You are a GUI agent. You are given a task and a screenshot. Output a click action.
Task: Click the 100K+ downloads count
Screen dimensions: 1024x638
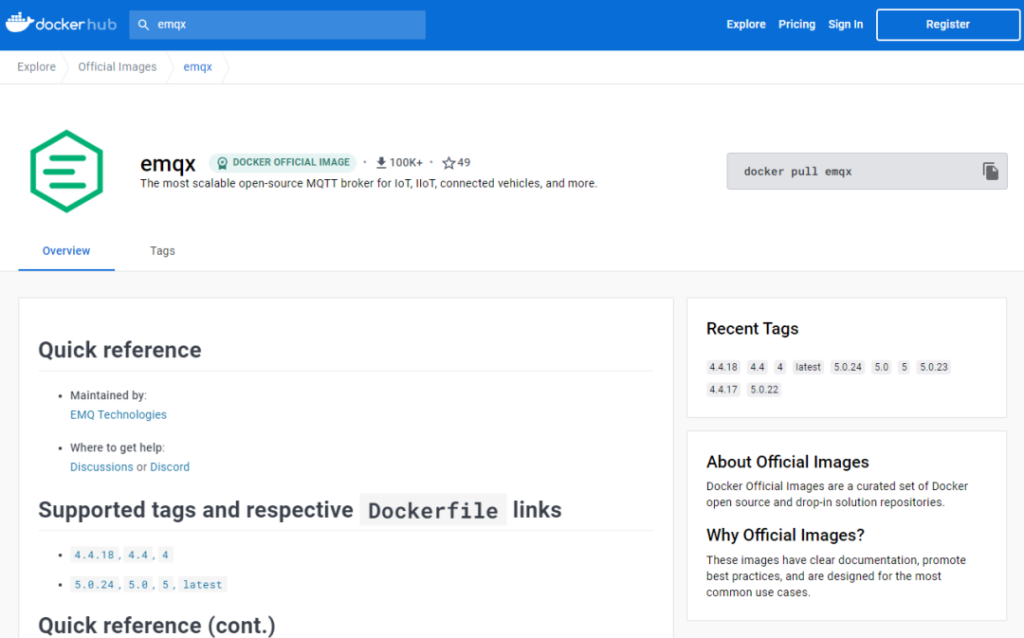(406, 163)
